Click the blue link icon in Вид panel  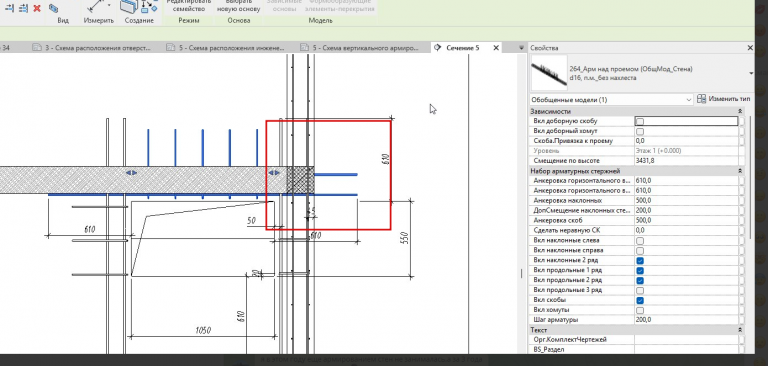53,8
